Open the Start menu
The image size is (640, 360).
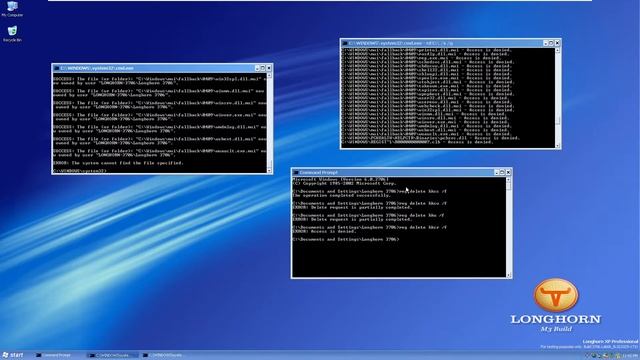click(x=13, y=355)
